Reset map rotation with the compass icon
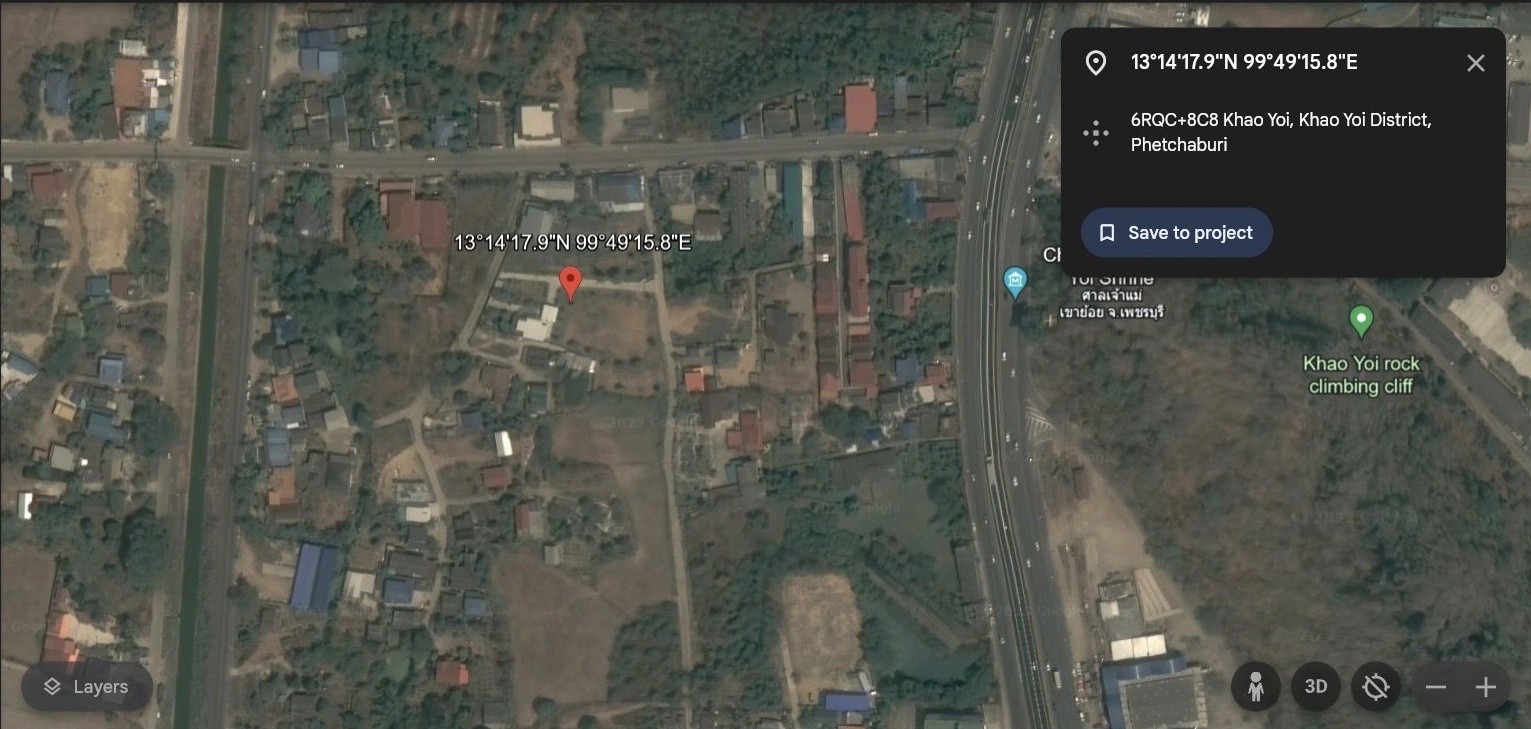Image resolution: width=1531 pixels, height=729 pixels. point(1376,687)
